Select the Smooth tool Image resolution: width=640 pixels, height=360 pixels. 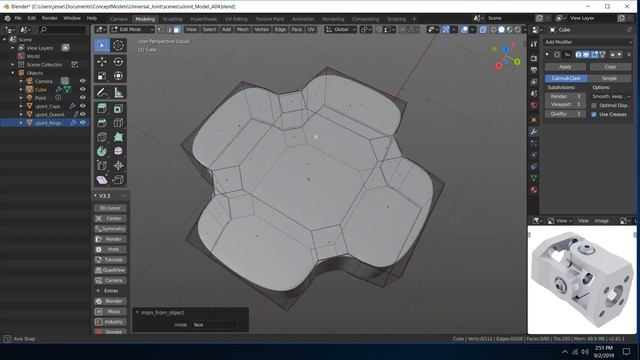click(x=118, y=151)
